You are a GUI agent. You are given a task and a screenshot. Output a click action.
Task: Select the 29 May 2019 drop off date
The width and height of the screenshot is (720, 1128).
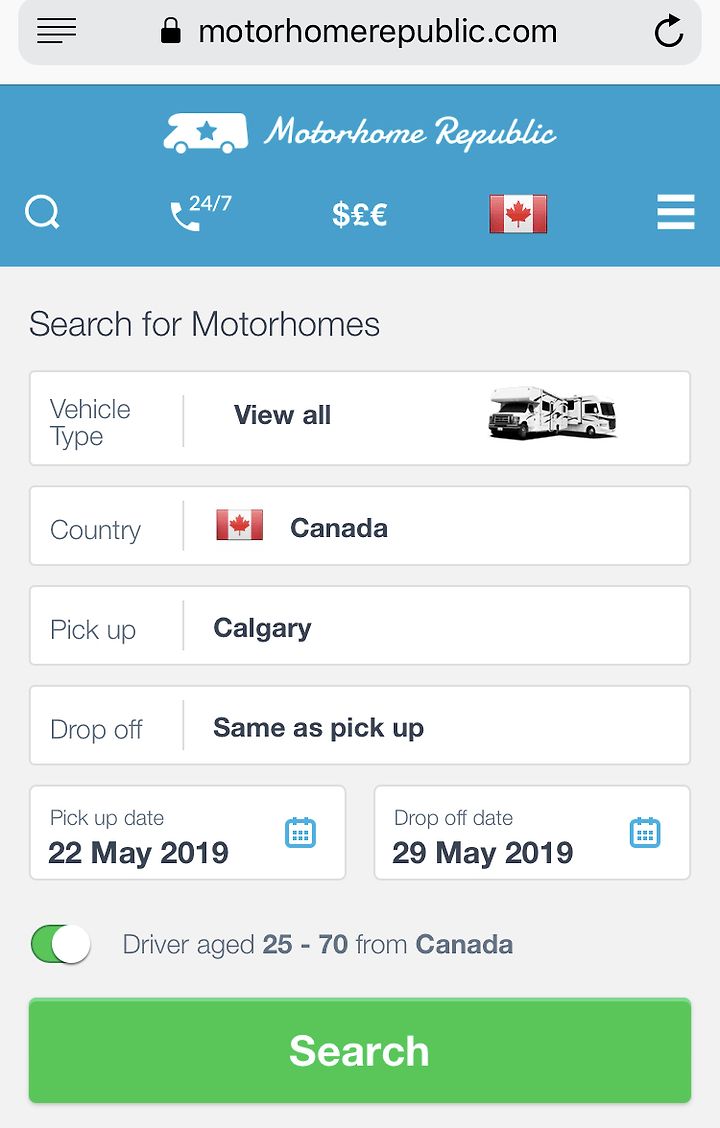532,832
